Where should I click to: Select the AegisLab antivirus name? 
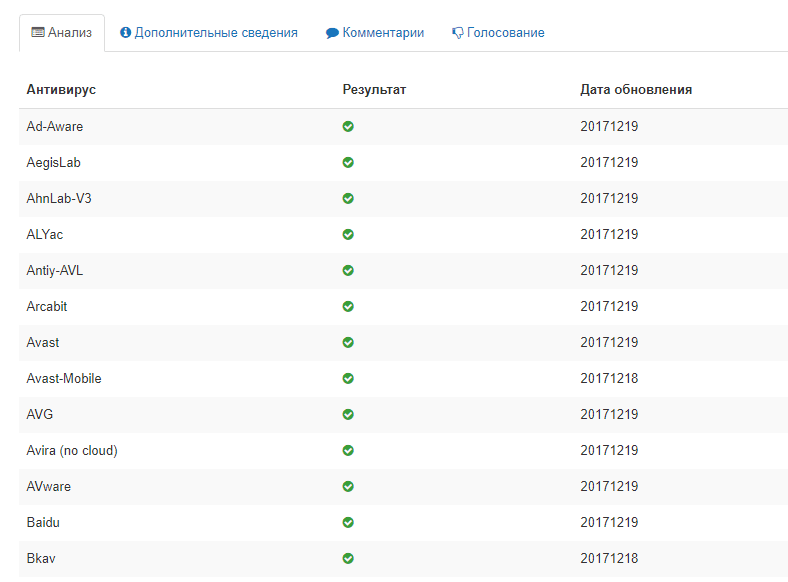(54, 162)
